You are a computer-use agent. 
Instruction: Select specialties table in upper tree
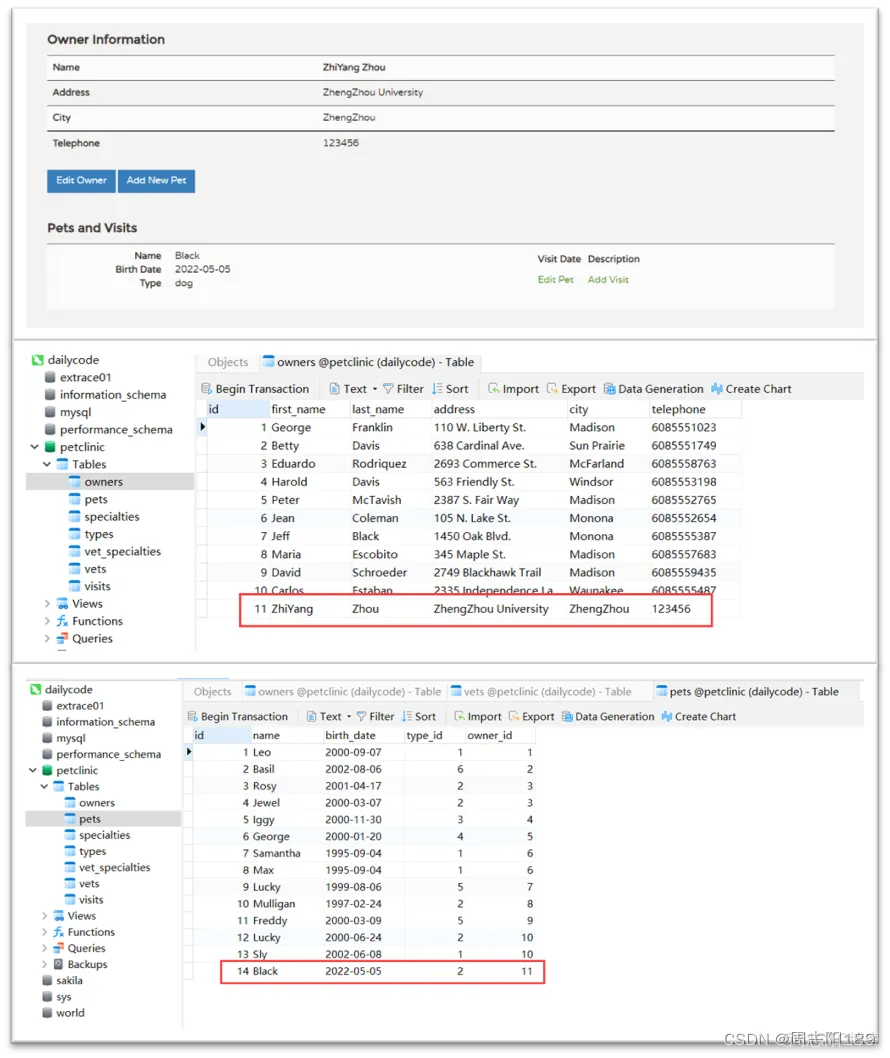(104, 517)
